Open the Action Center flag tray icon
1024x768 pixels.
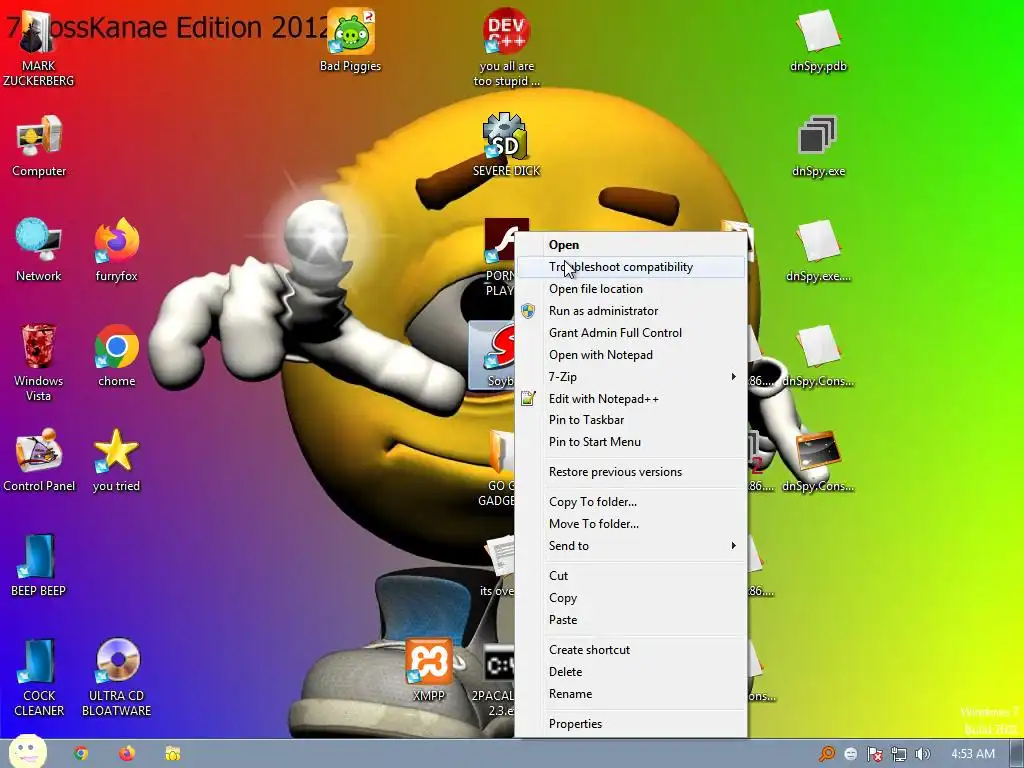click(x=874, y=754)
